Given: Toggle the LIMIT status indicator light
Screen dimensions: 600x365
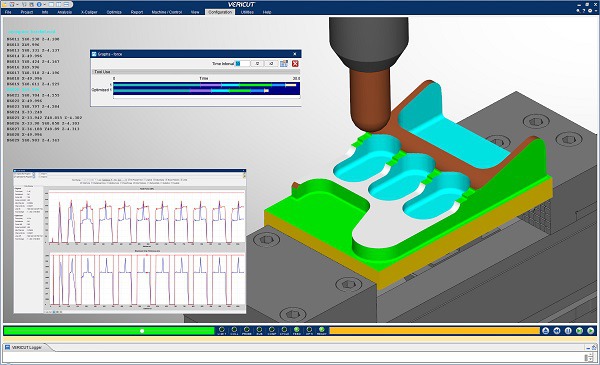Looking at the screenshot, I should (x=222, y=330).
